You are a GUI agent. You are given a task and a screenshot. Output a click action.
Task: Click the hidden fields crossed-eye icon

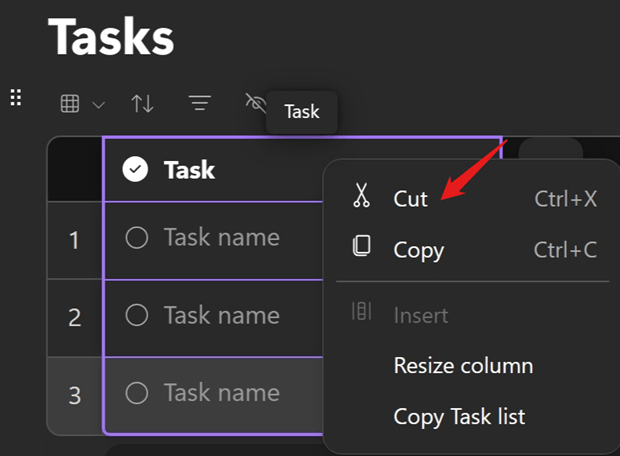point(255,103)
